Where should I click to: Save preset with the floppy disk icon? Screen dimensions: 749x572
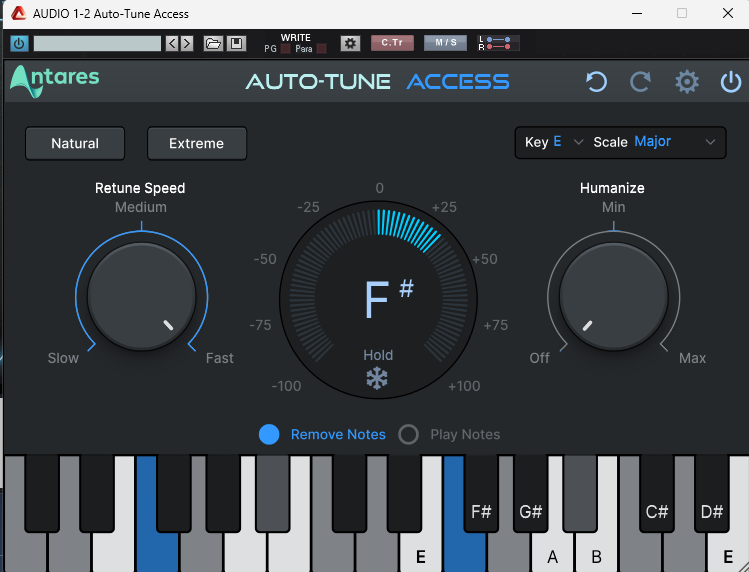[x=236, y=43]
